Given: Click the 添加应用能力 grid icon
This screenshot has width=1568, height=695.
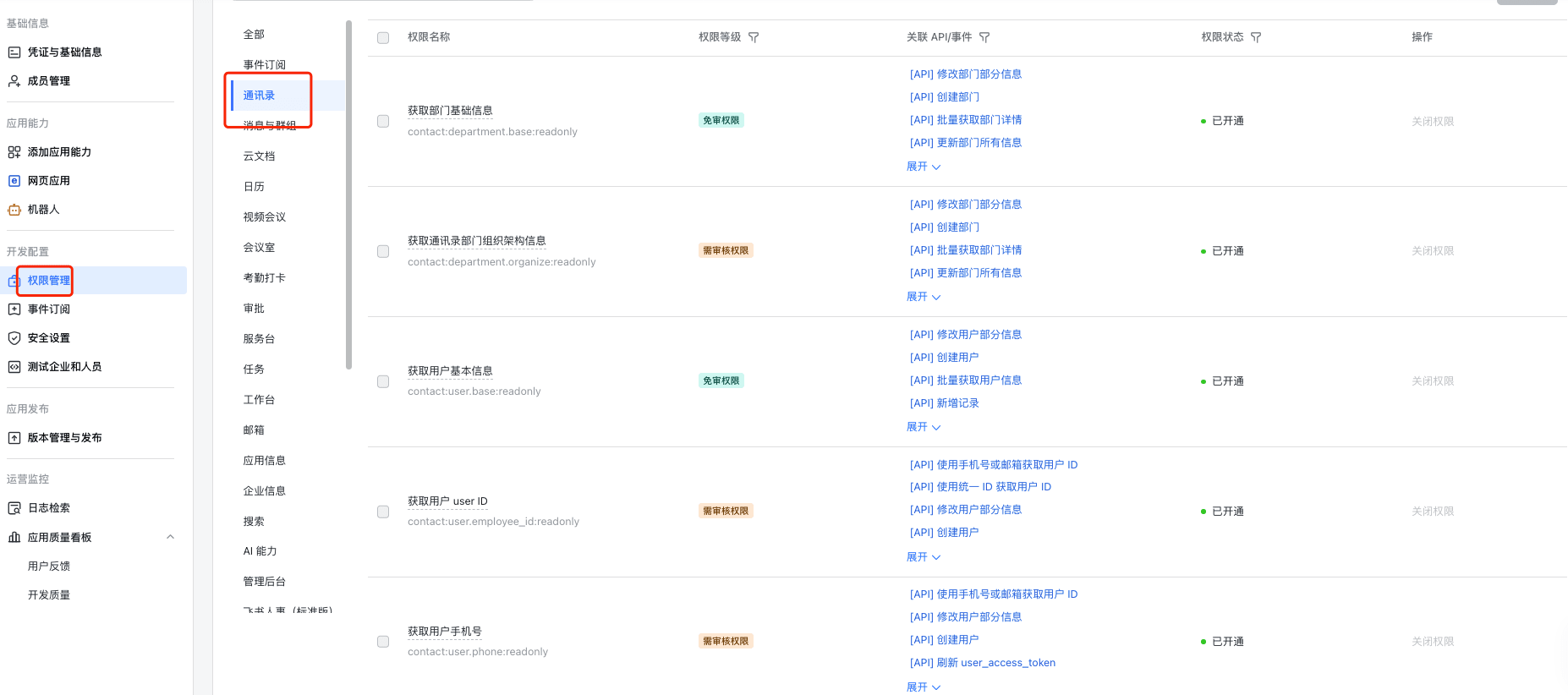Looking at the screenshot, I should 14,152.
